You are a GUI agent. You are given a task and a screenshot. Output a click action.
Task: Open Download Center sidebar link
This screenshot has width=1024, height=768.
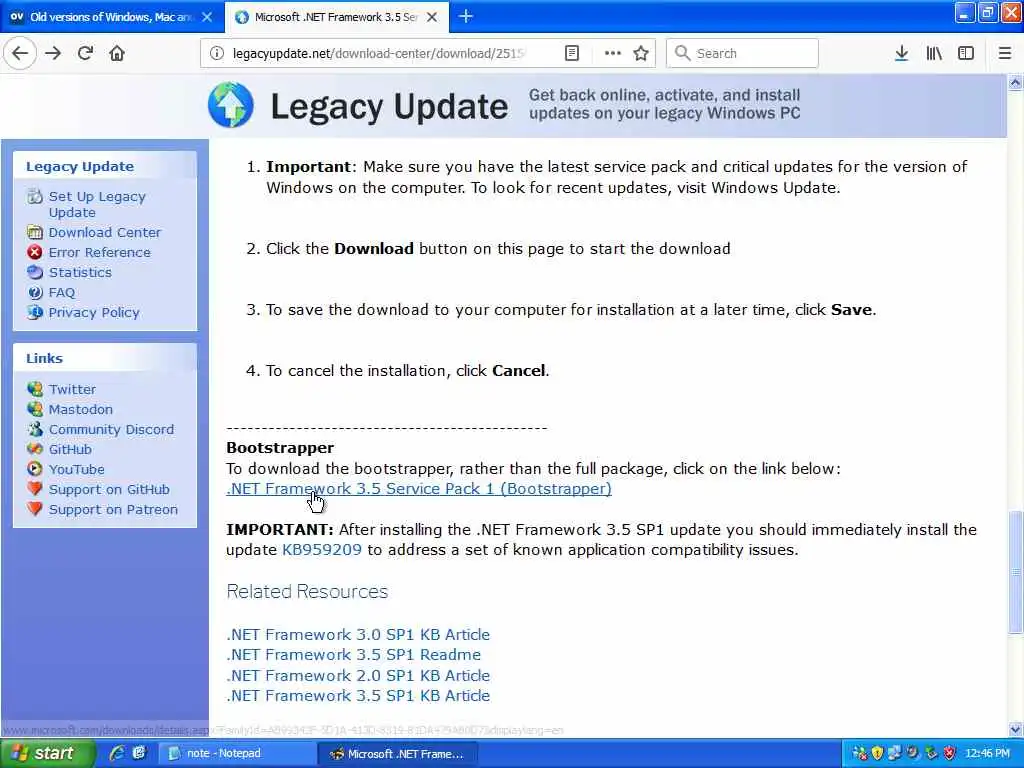pyautogui.click(x=104, y=232)
